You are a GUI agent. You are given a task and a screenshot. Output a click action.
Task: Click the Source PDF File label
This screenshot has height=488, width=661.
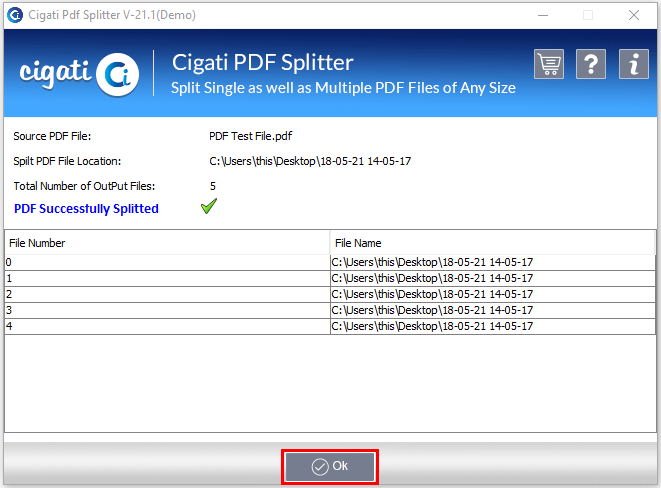52,136
